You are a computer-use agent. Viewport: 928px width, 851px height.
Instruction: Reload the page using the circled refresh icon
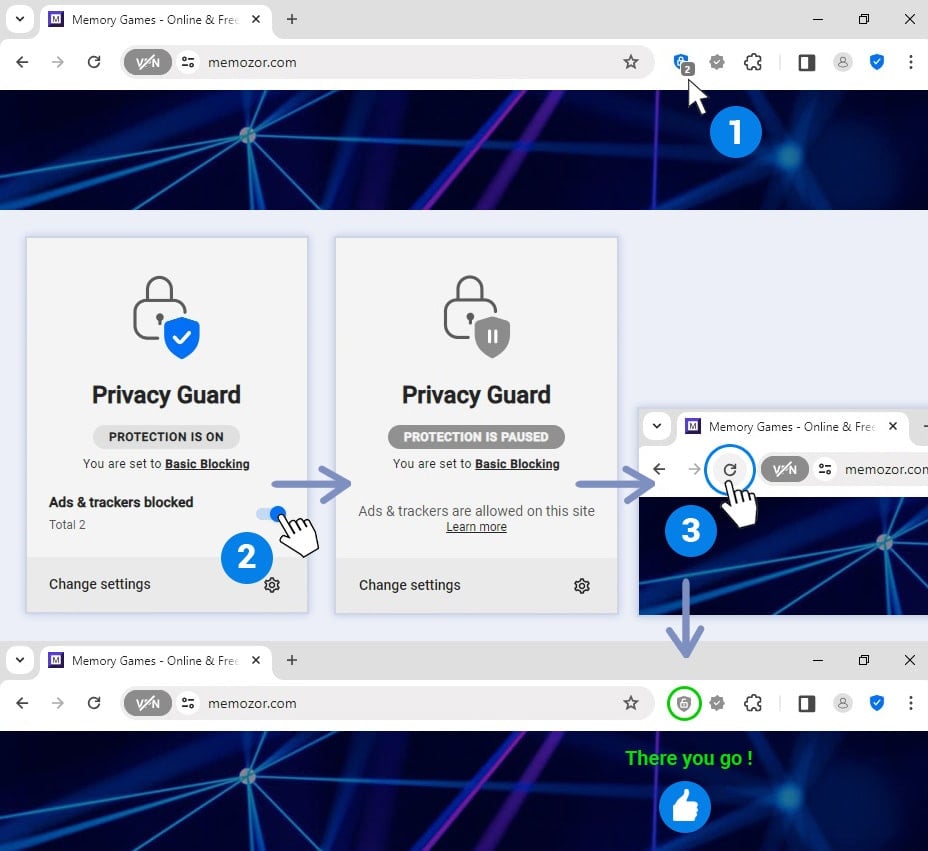(x=730, y=469)
